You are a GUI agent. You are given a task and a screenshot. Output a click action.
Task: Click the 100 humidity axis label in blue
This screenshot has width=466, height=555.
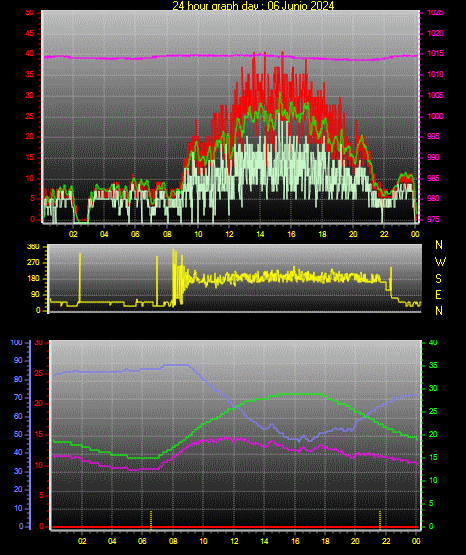coord(17,343)
